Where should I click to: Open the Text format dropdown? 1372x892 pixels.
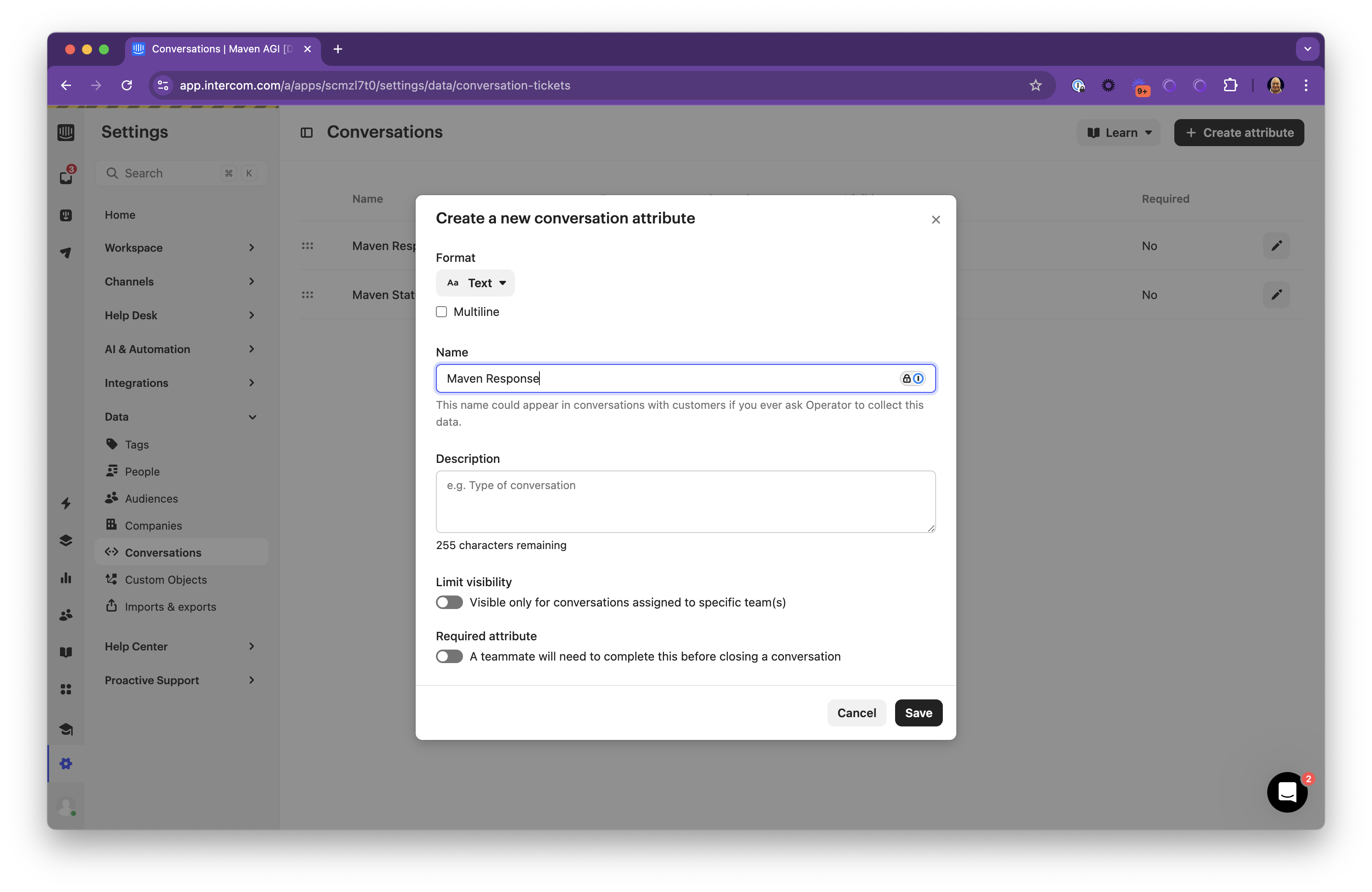point(475,283)
